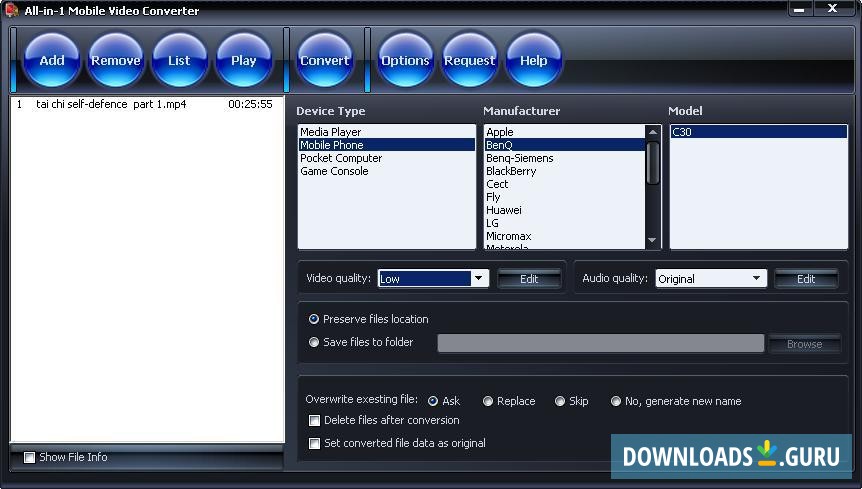Enable the Show File Info checkbox
The width and height of the screenshot is (862, 489).
(x=30, y=457)
